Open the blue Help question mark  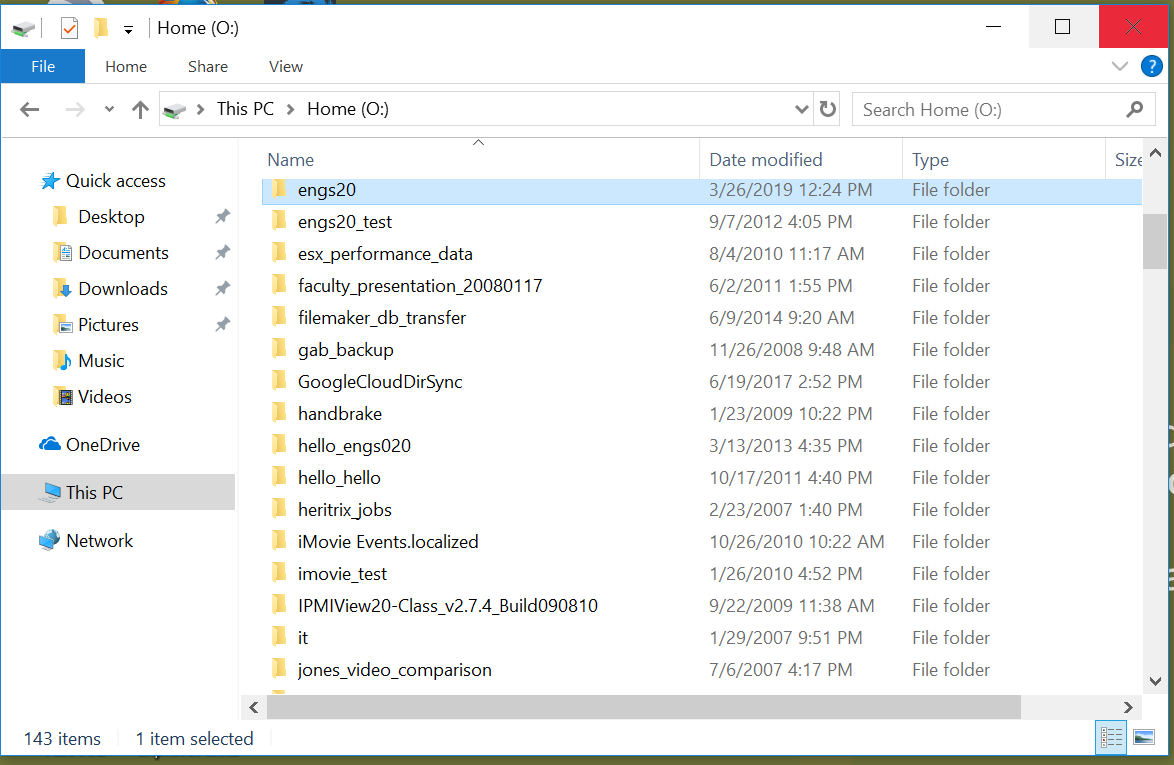(1152, 66)
